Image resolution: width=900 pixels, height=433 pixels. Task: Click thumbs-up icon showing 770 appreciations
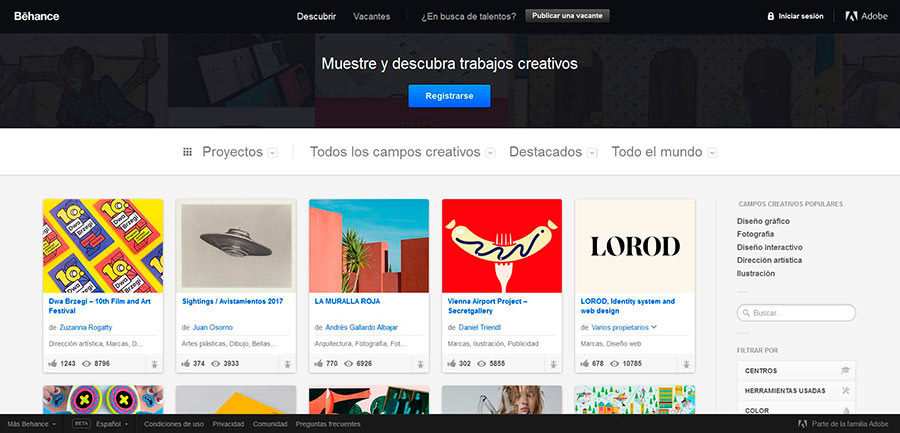319,364
